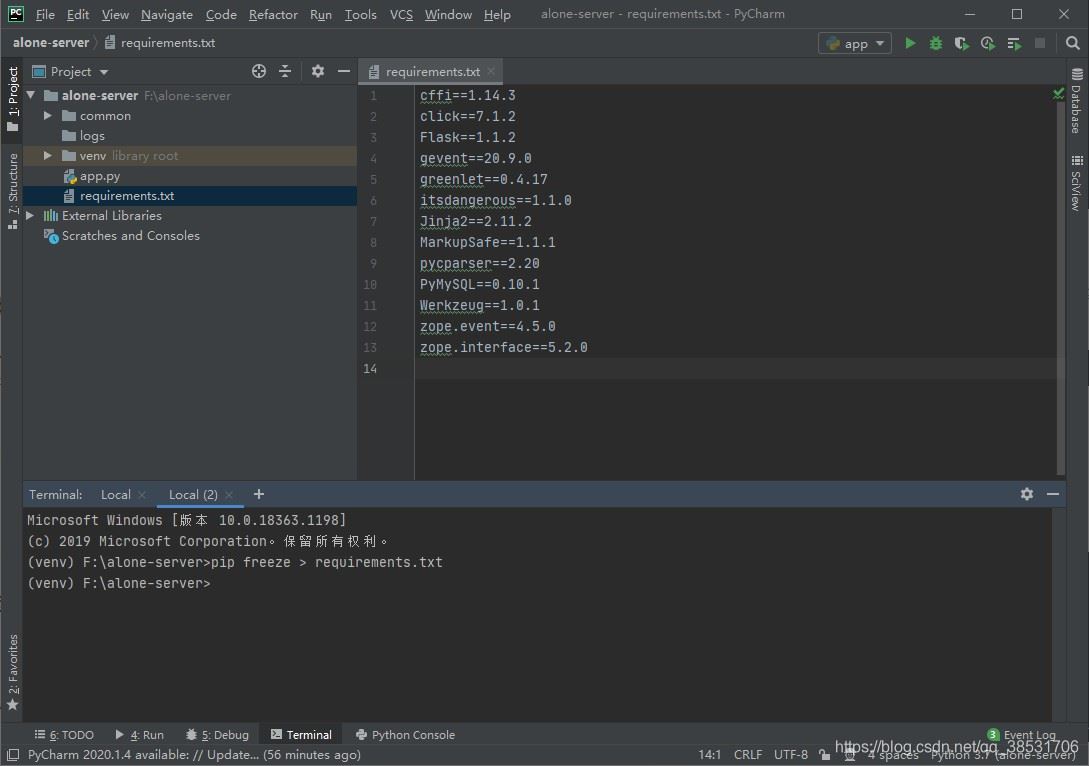
Task: Expand External Libraries node
Action: 30,216
